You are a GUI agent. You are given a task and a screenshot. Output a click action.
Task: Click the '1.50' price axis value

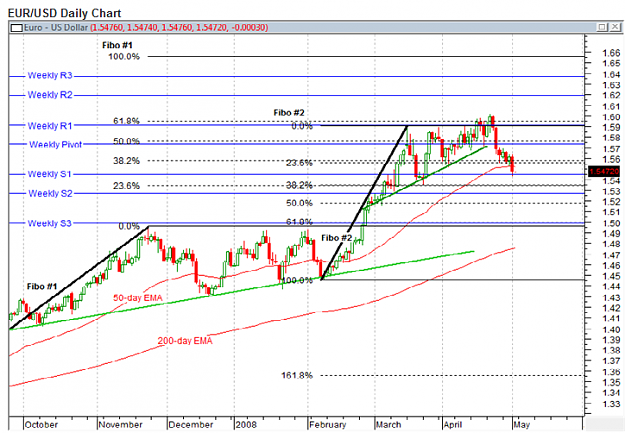click(611, 223)
